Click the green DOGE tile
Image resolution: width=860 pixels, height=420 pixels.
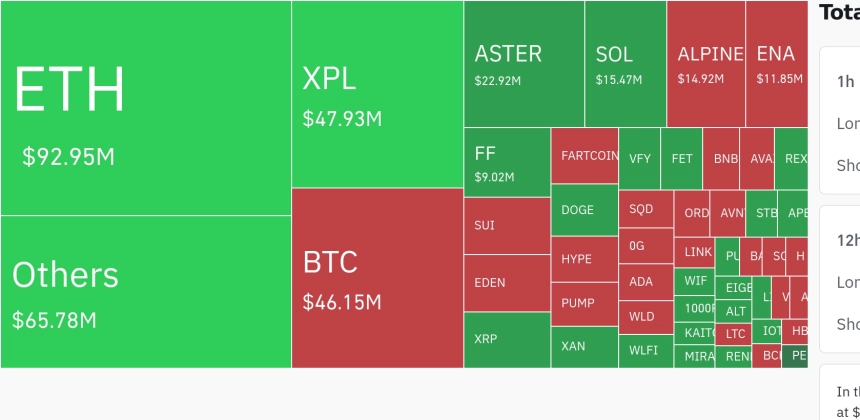(585, 210)
